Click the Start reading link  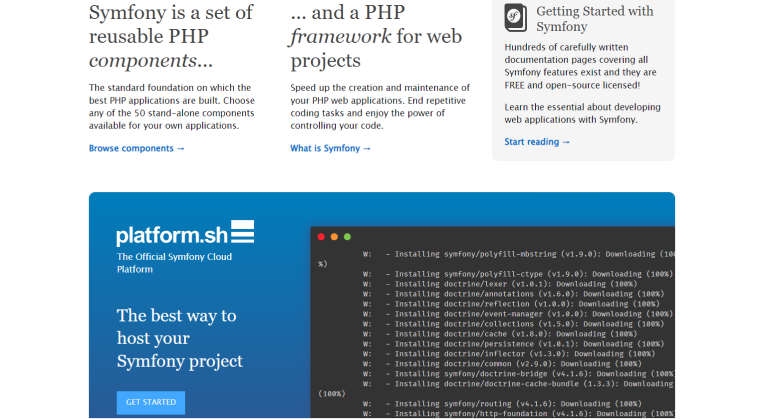[x=537, y=142]
